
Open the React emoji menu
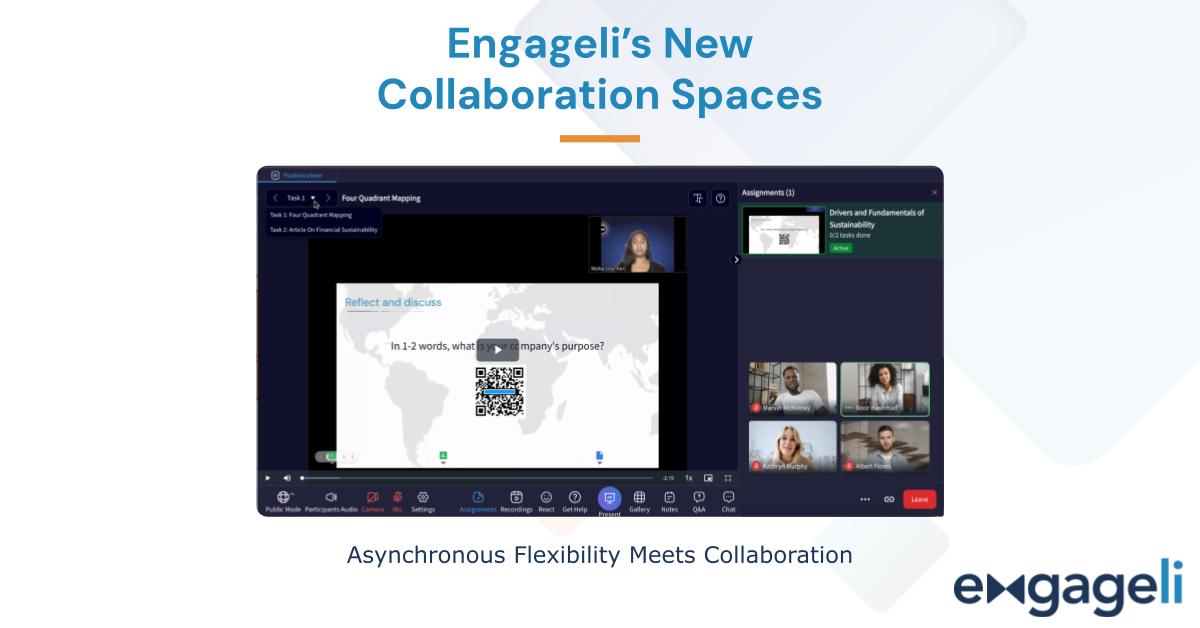546,497
